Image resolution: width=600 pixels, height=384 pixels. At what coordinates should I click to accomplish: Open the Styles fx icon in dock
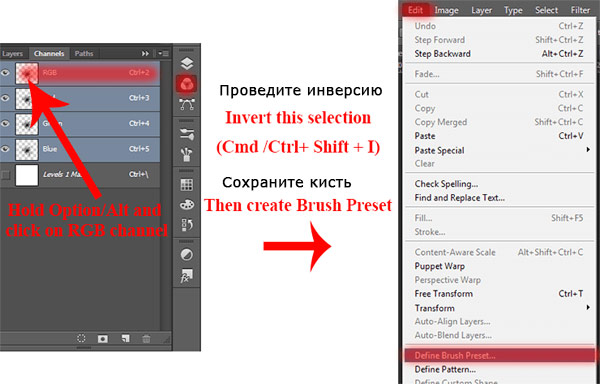click(x=187, y=275)
